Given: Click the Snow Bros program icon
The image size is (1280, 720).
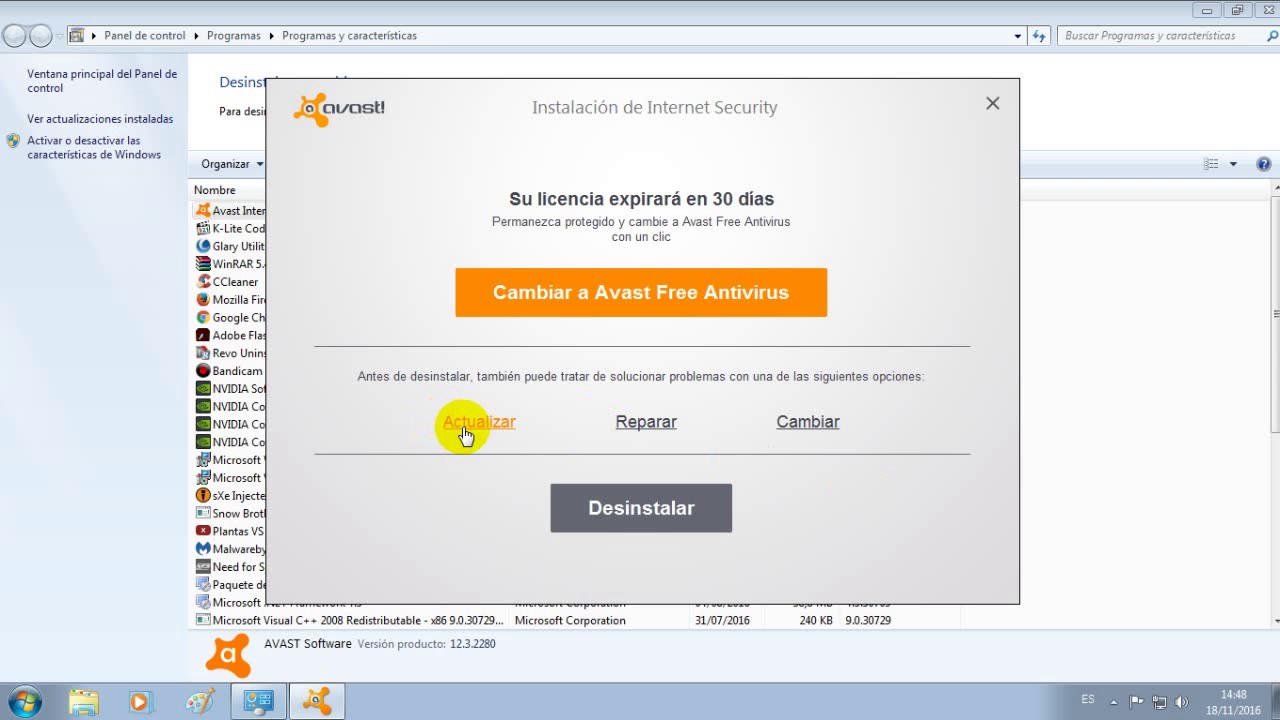Looking at the screenshot, I should tap(203, 513).
